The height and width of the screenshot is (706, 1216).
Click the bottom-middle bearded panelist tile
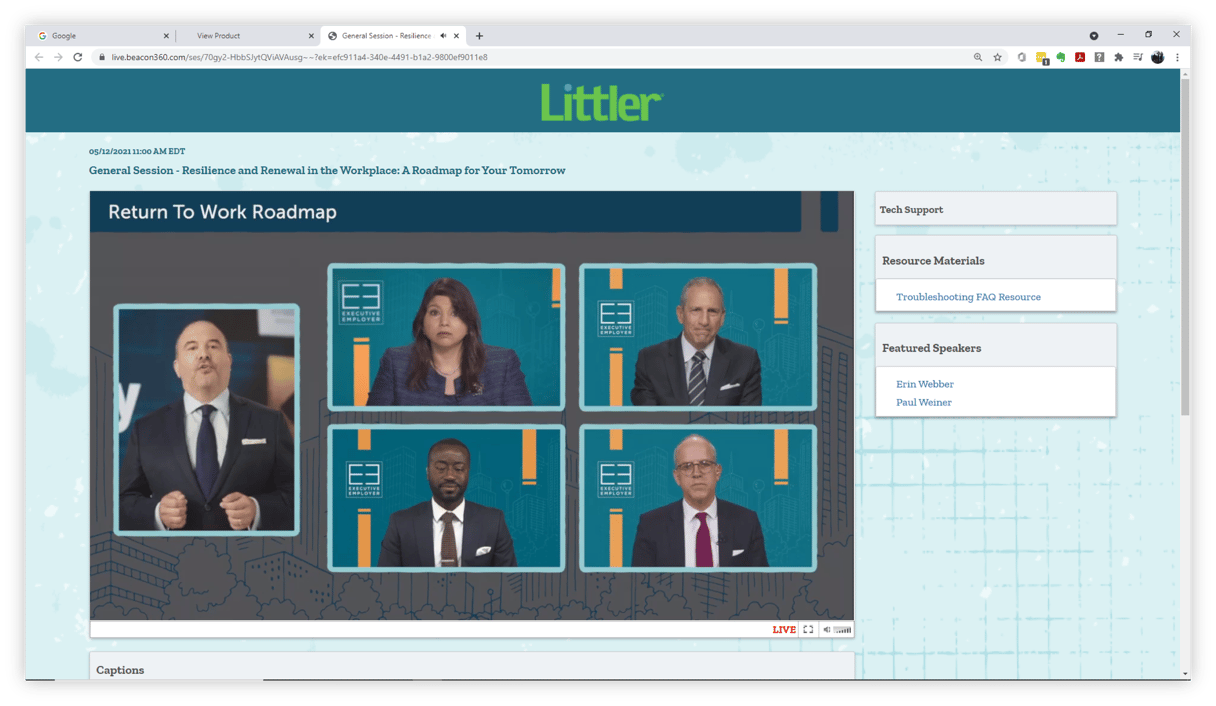click(x=446, y=498)
